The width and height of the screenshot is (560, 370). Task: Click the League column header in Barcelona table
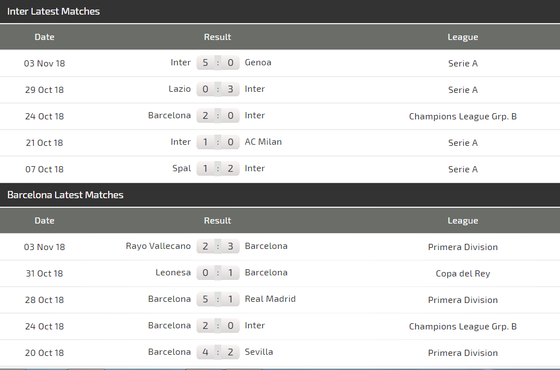(x=463, y=221)
